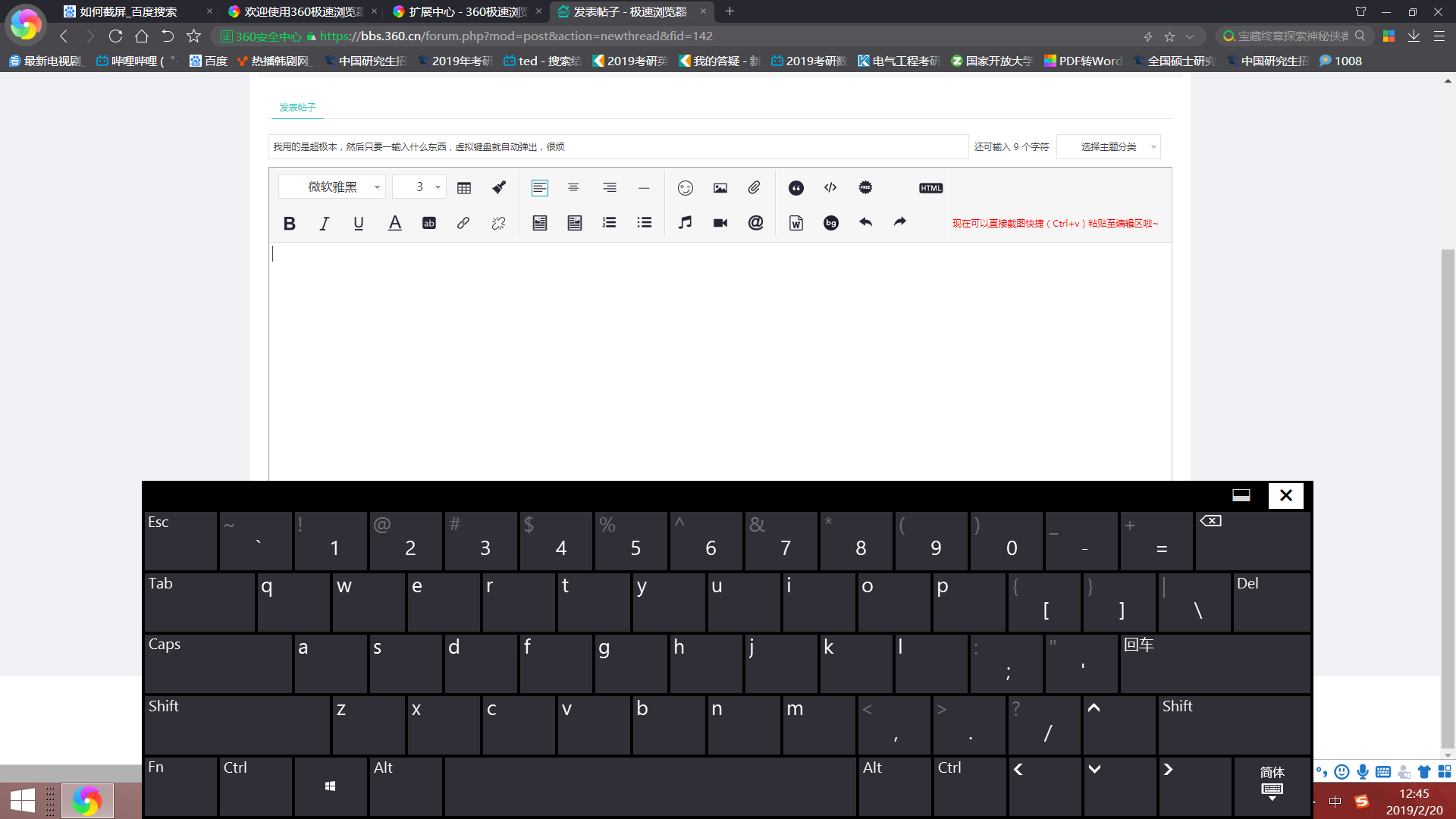
Task: Toggle bold formatting
Action: pyautogui.click(x=289, y=224)
